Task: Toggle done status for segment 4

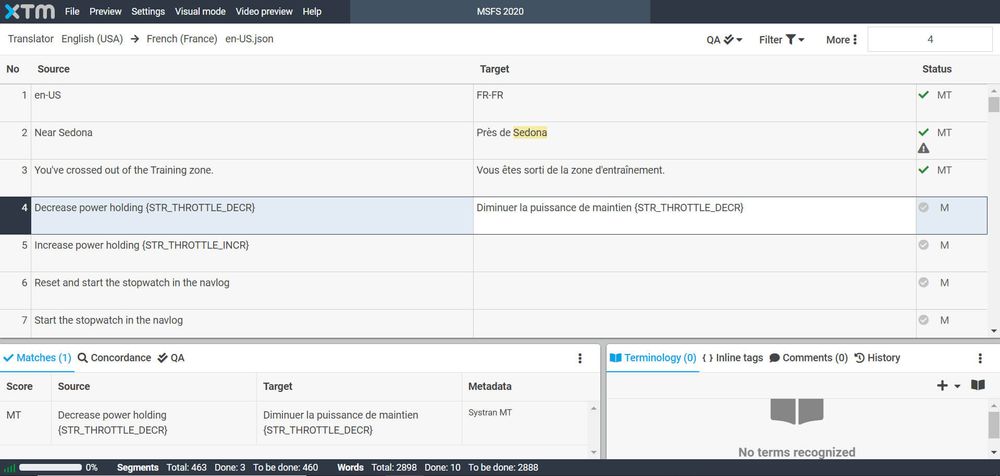Action: point(923,207)
